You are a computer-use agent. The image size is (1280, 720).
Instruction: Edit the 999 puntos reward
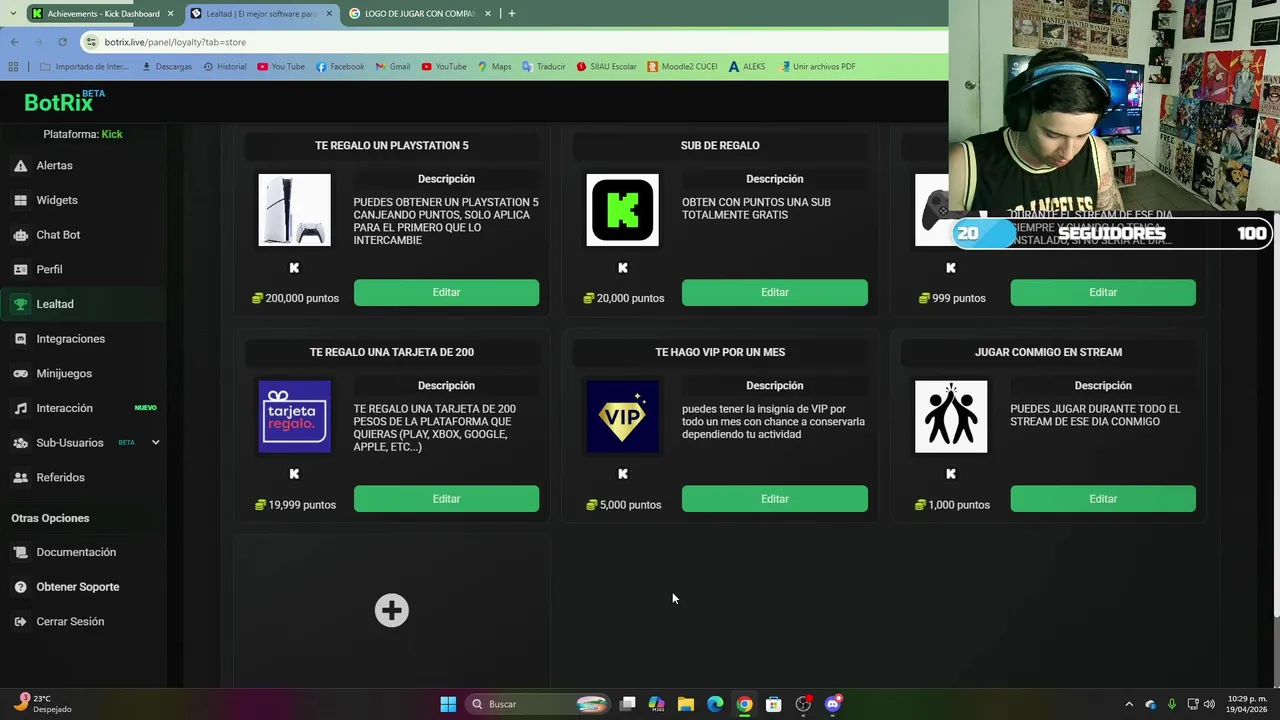click(x=1103, y=293)
